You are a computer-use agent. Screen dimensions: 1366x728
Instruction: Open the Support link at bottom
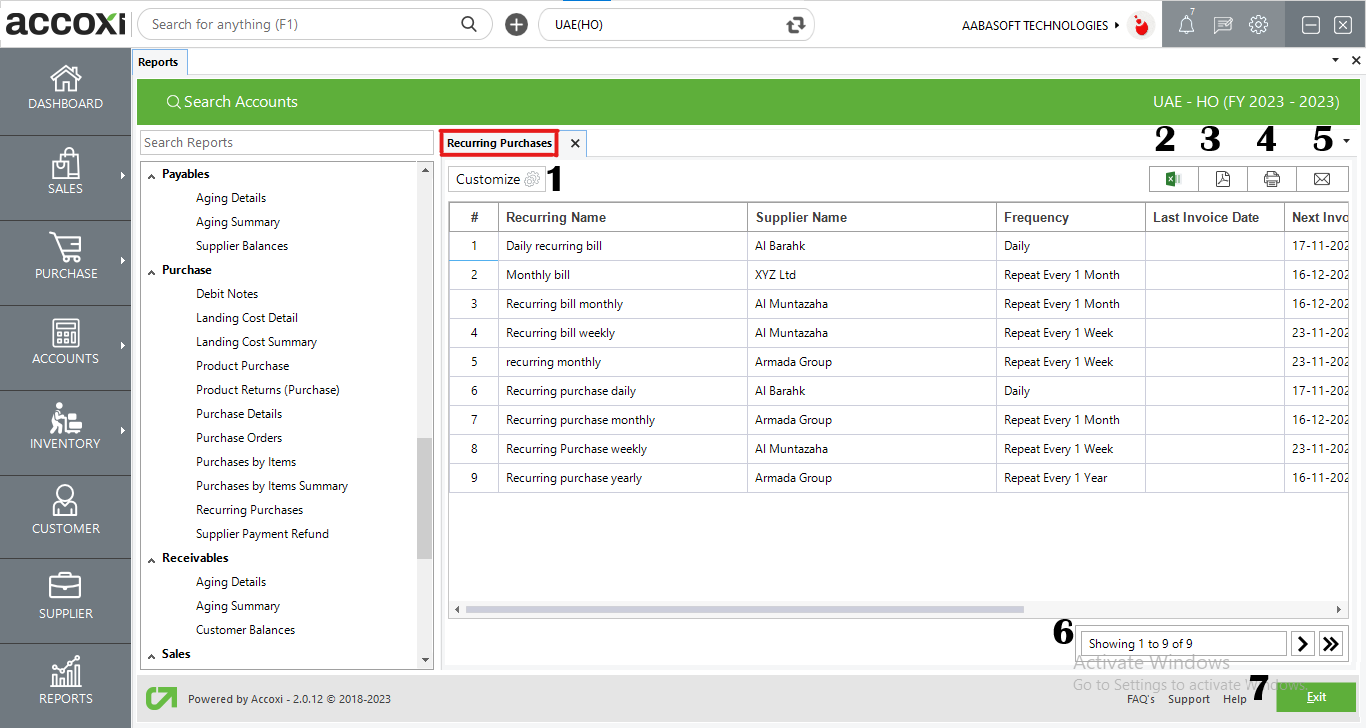1188,699
